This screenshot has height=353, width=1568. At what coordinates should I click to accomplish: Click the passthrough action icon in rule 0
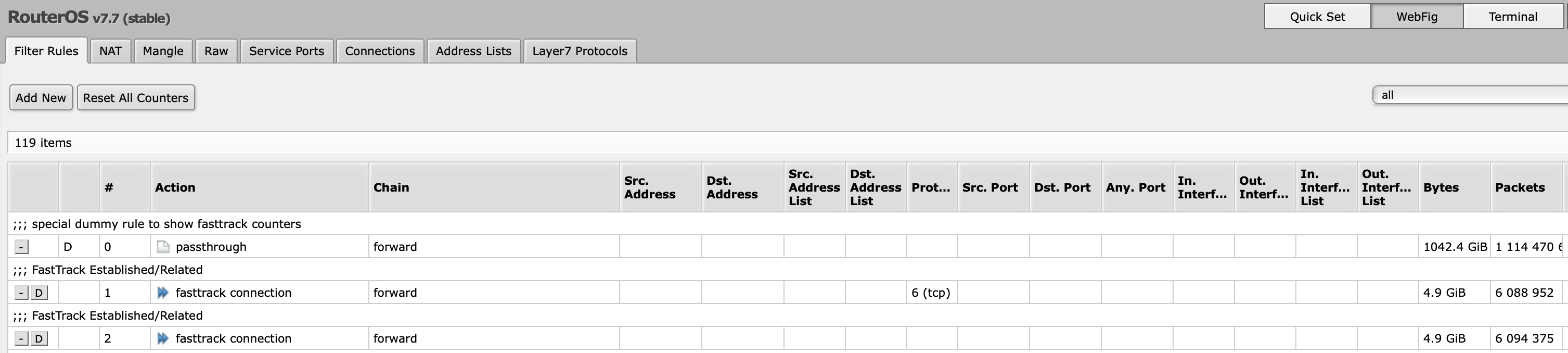click(x=162, y=247)
